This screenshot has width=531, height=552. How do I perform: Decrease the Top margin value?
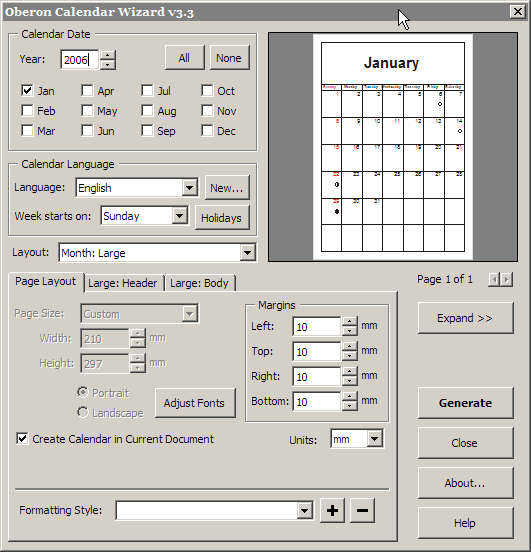[x=349, y=356]
